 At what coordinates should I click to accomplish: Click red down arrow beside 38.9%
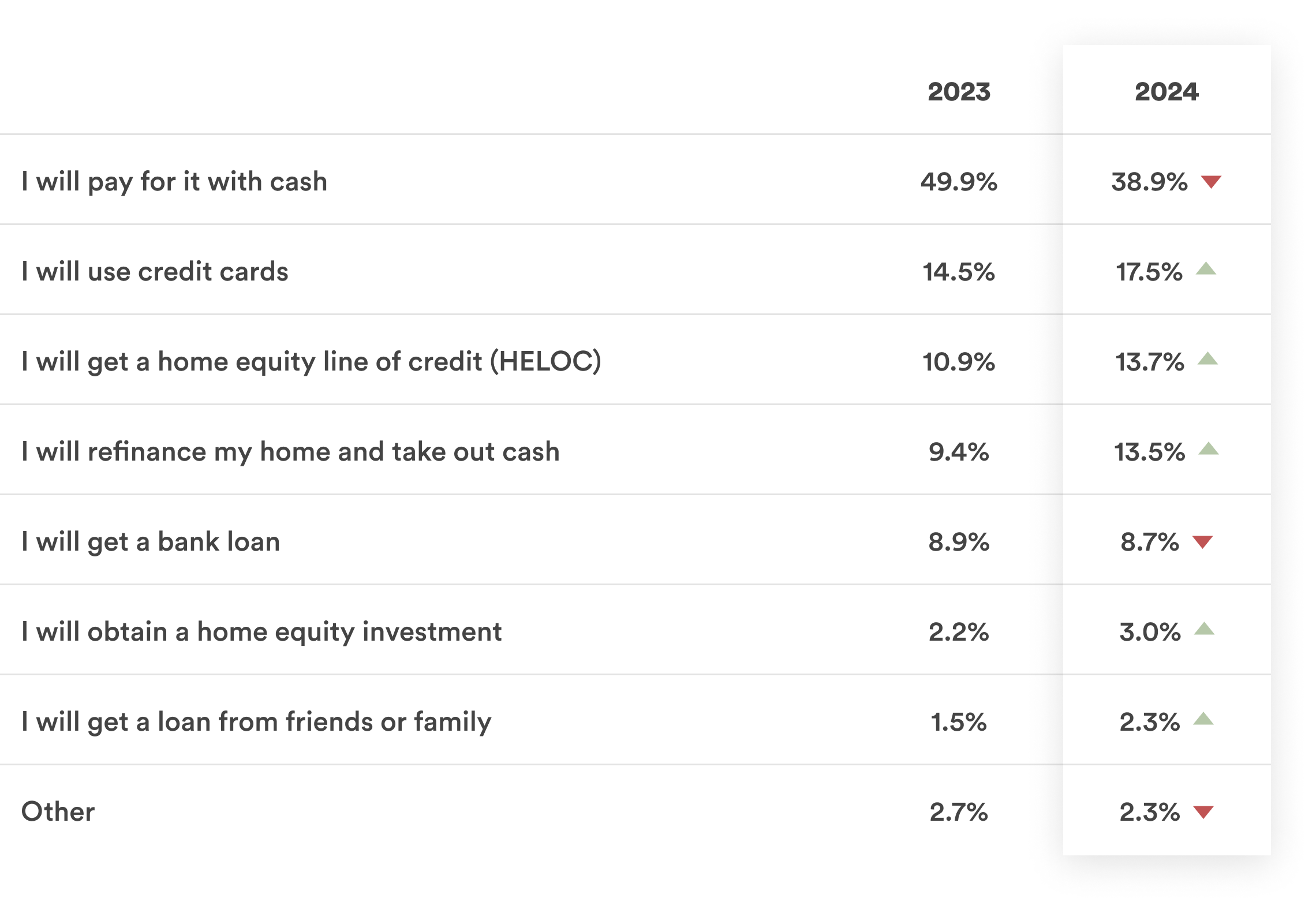[x=1211, y=182]
